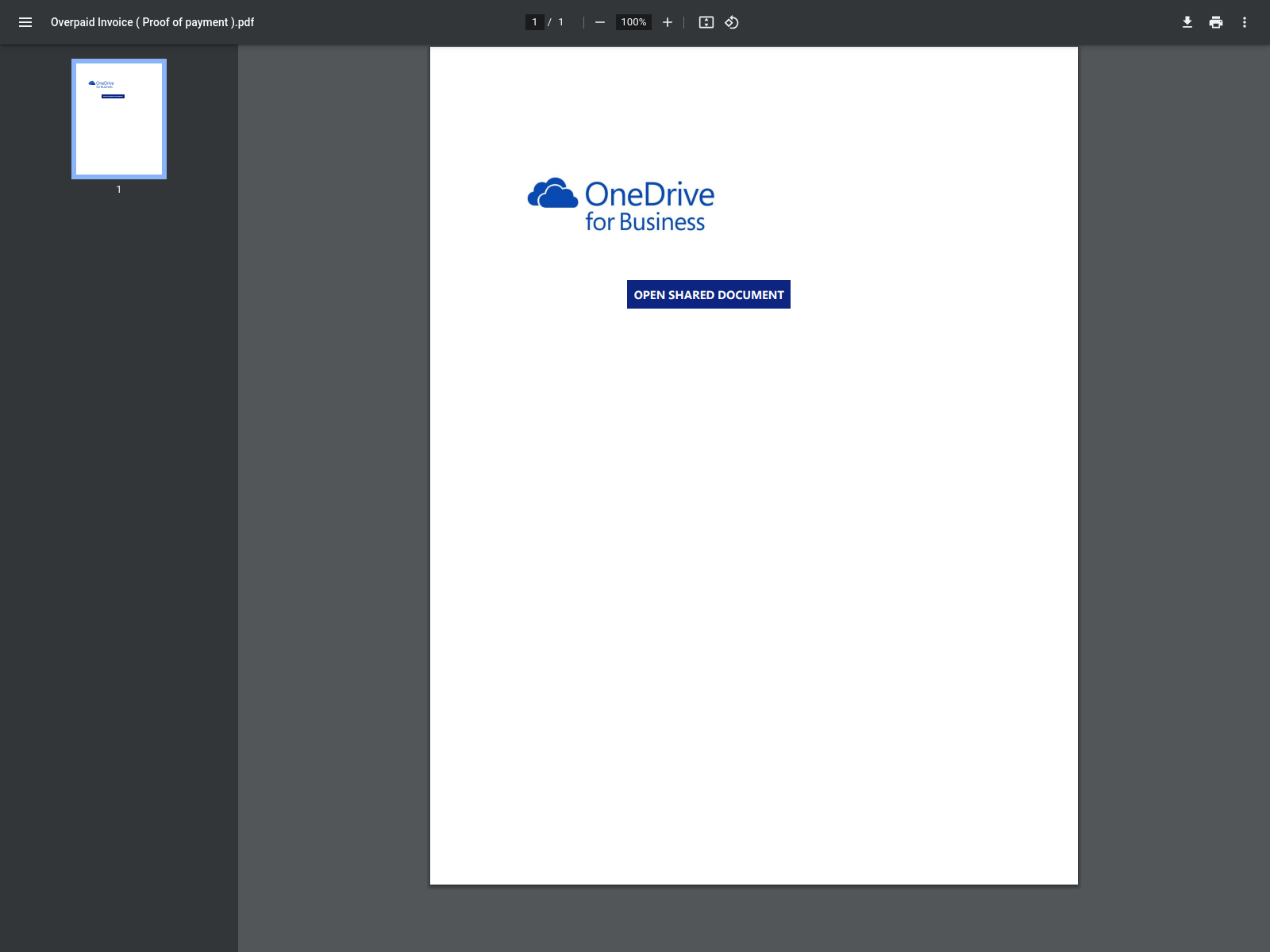
Task: Click the OneDrive for Business logo
Action: tap(622, 205)
